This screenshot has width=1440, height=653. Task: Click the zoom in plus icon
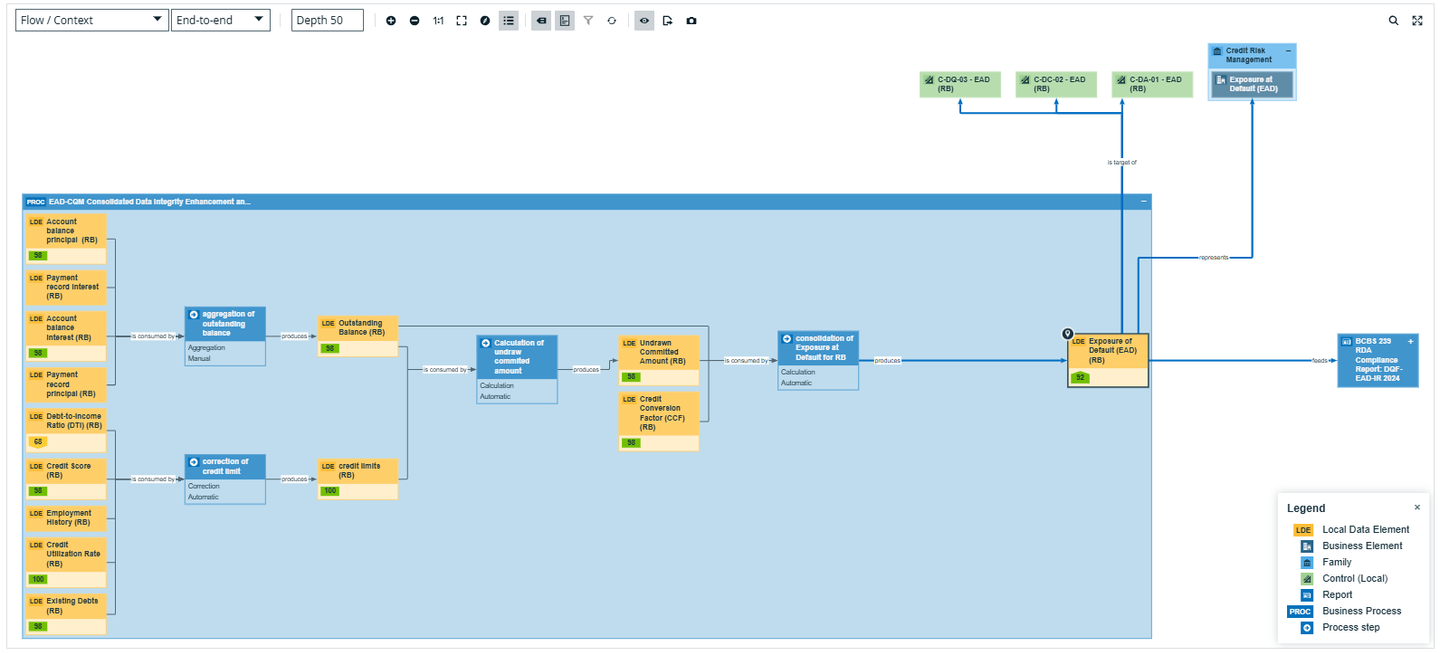click(391, 21)
